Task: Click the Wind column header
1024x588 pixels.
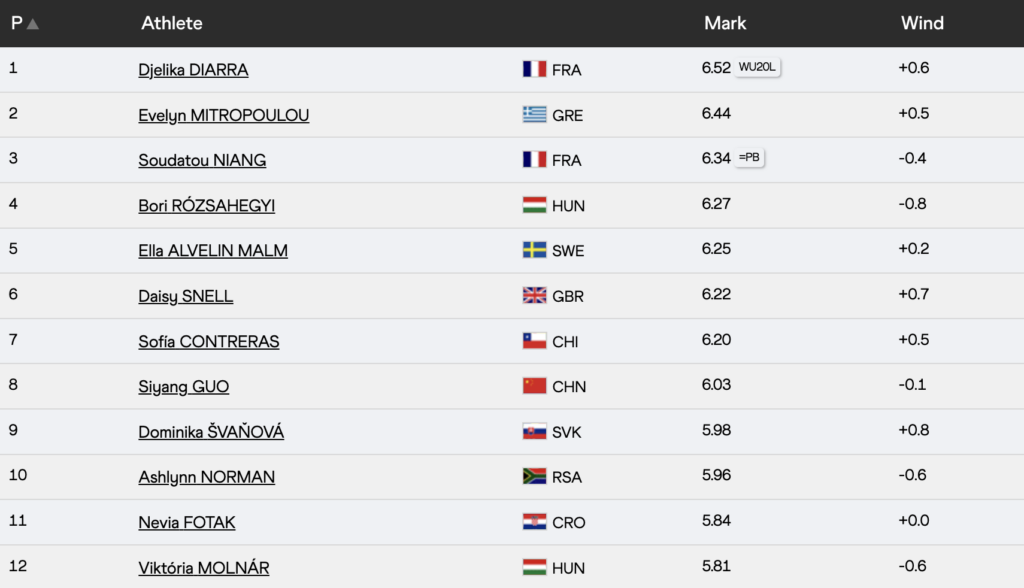Action: coord(922,24)
